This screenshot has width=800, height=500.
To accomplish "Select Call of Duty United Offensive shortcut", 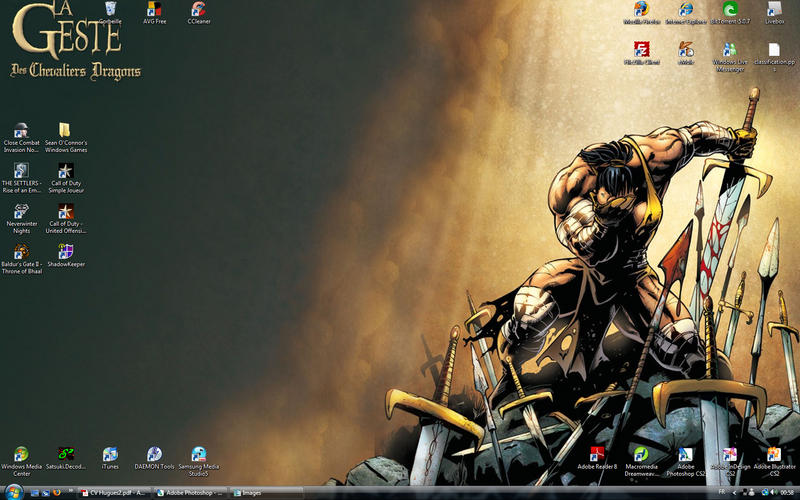I will [x=66, y=218].
